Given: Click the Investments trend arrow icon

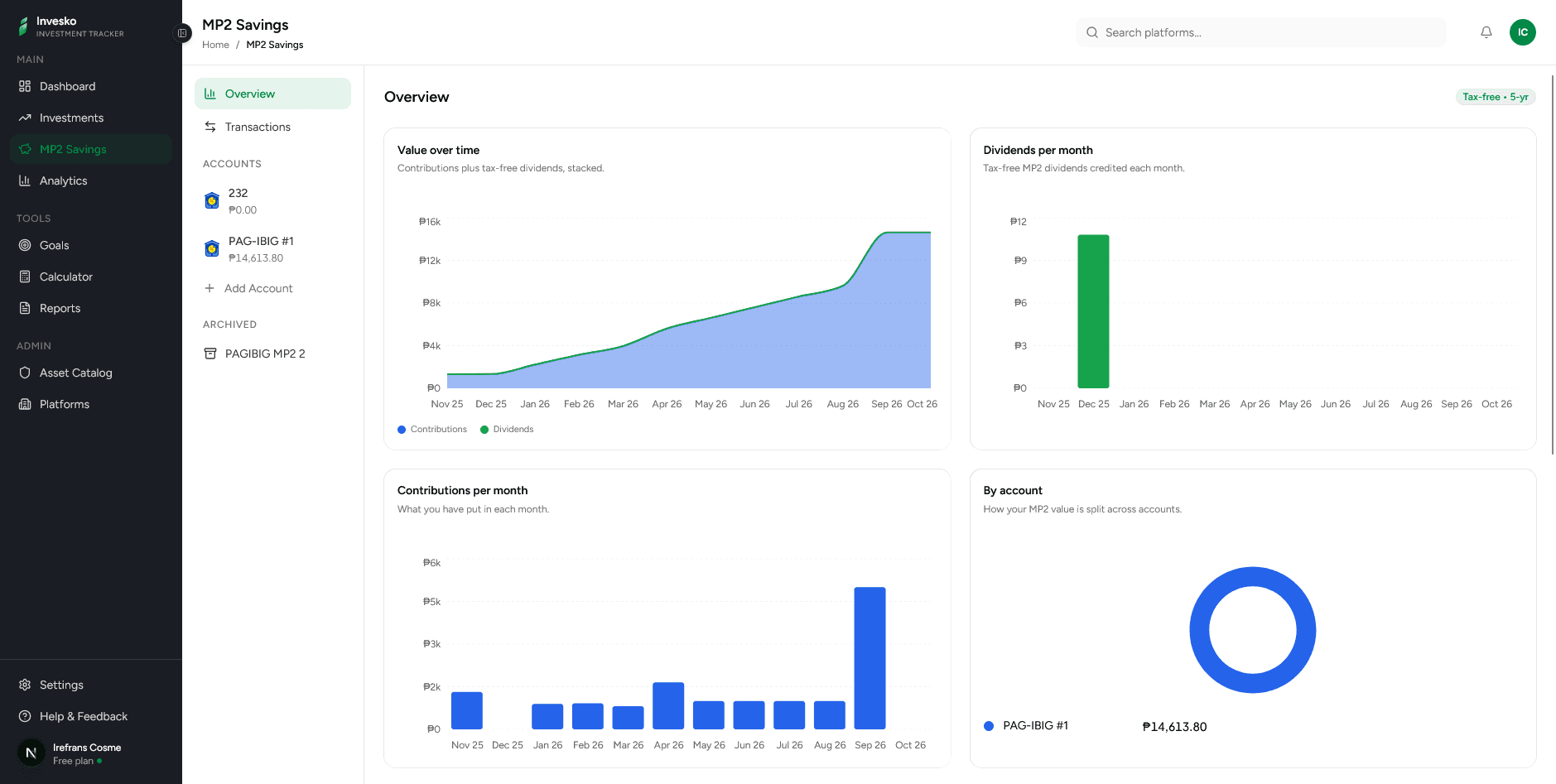Looking at the screenshot, I should point(25,118).
